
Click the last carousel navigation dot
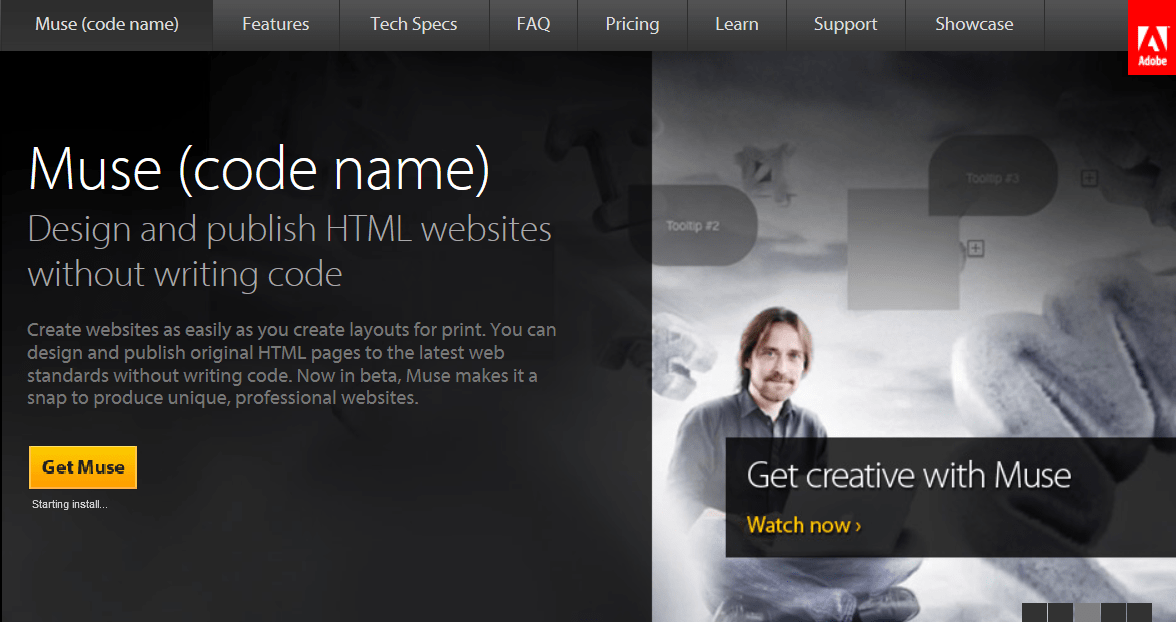pyautogui.click(x=1140, y=610)
